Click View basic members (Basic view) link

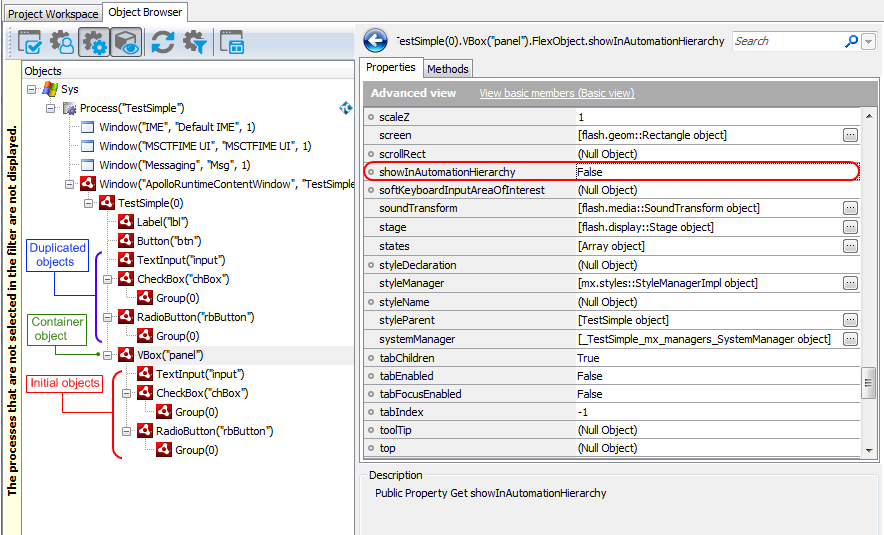click(x=556, y=93)
